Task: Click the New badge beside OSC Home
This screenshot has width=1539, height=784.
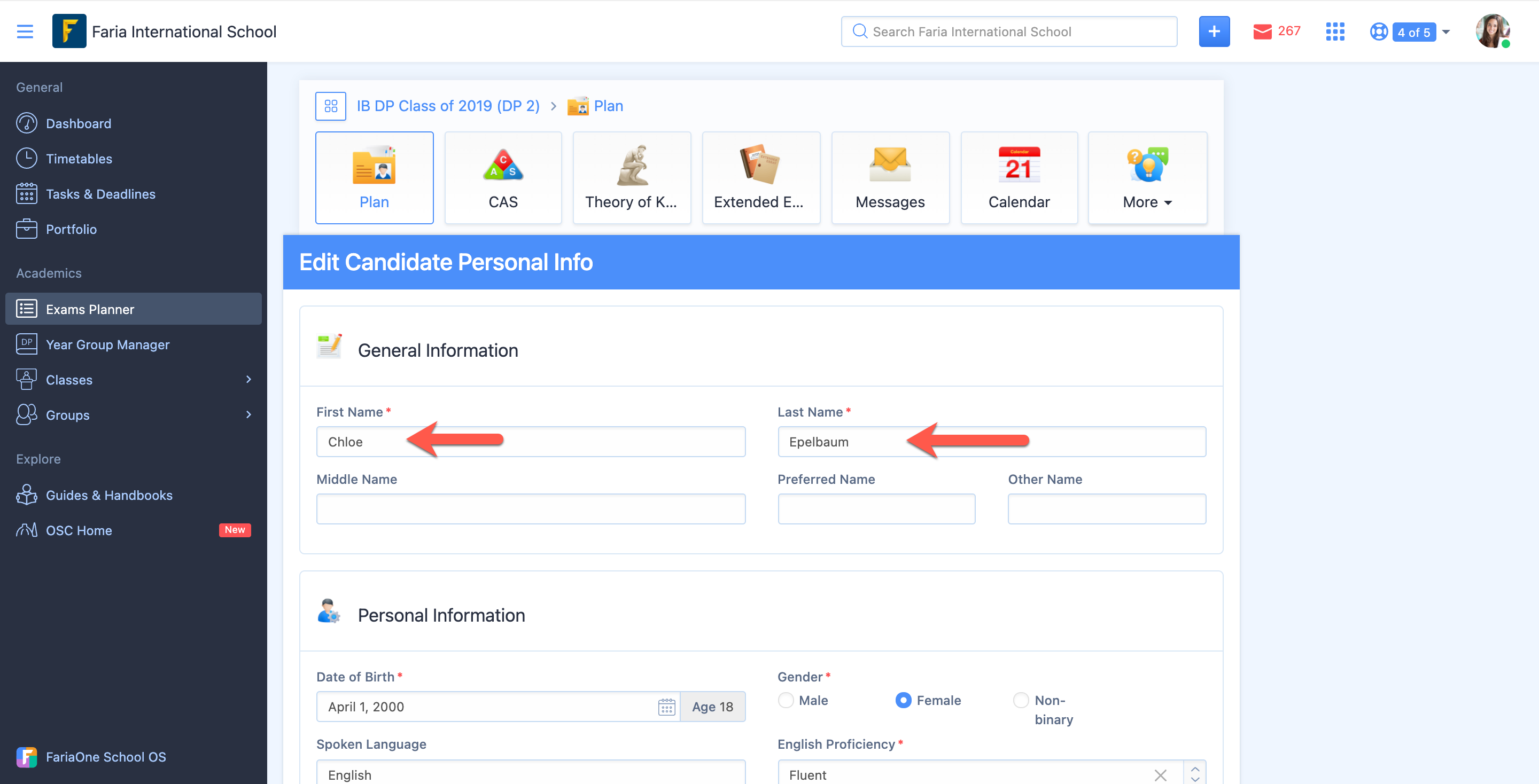Action: click(x=235, y=530)
